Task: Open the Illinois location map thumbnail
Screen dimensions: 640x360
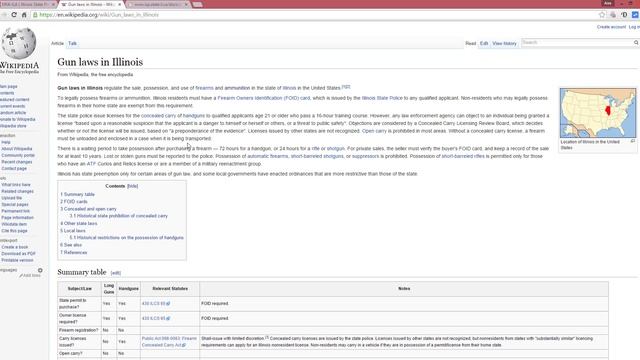Action: pyautogui.click(x=598, y=113)
